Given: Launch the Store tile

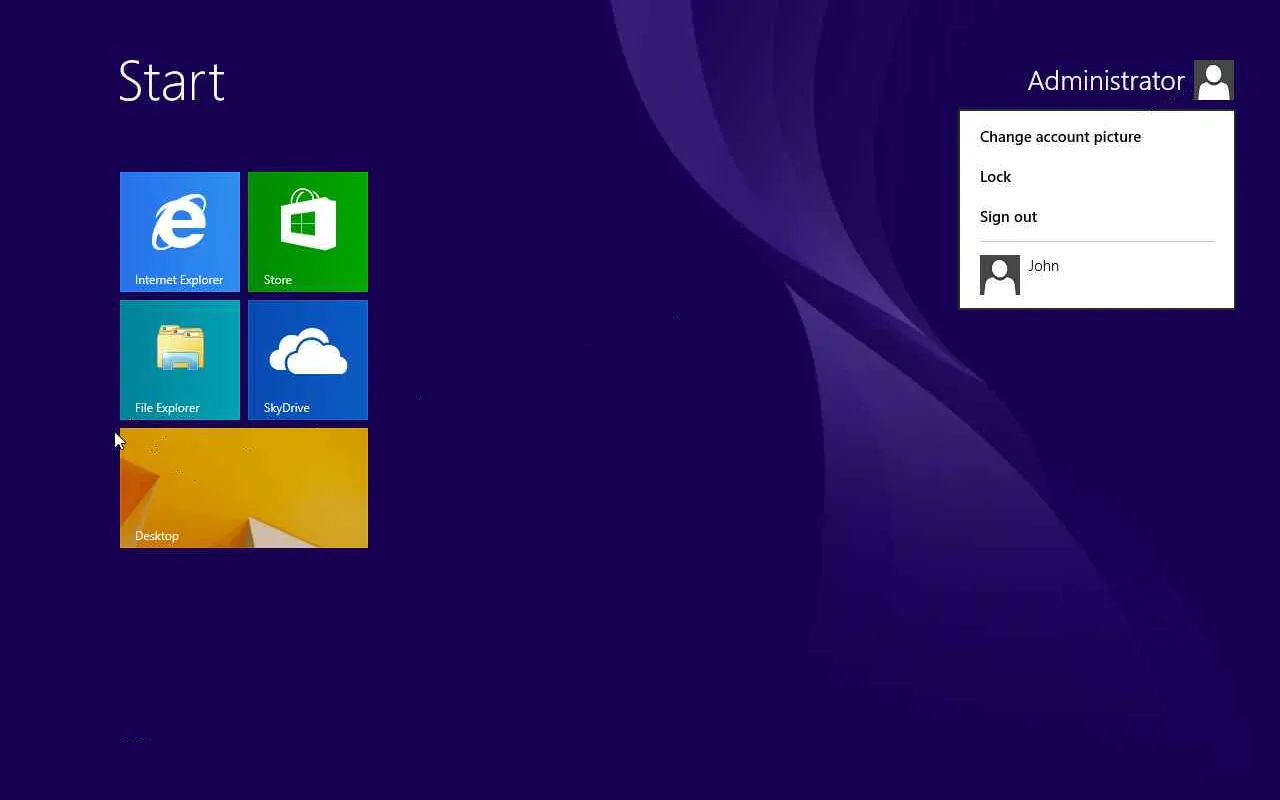Looking at the screenshot, I should (x=308, y=232).
